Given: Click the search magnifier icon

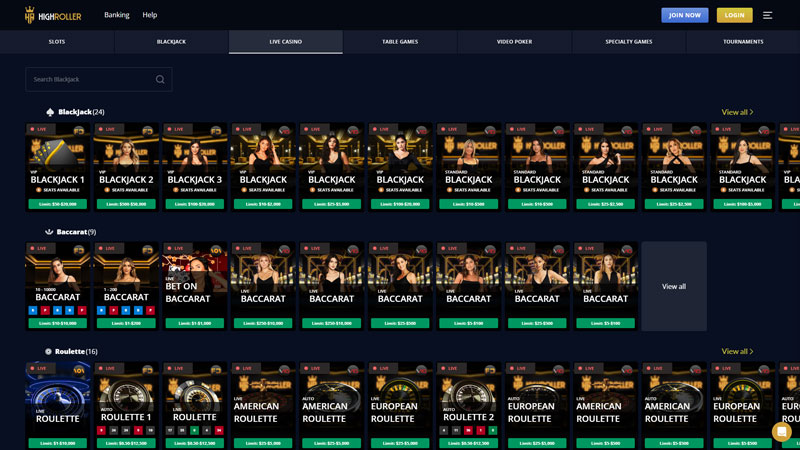Looking at the screenshot, I should point(160,80).
